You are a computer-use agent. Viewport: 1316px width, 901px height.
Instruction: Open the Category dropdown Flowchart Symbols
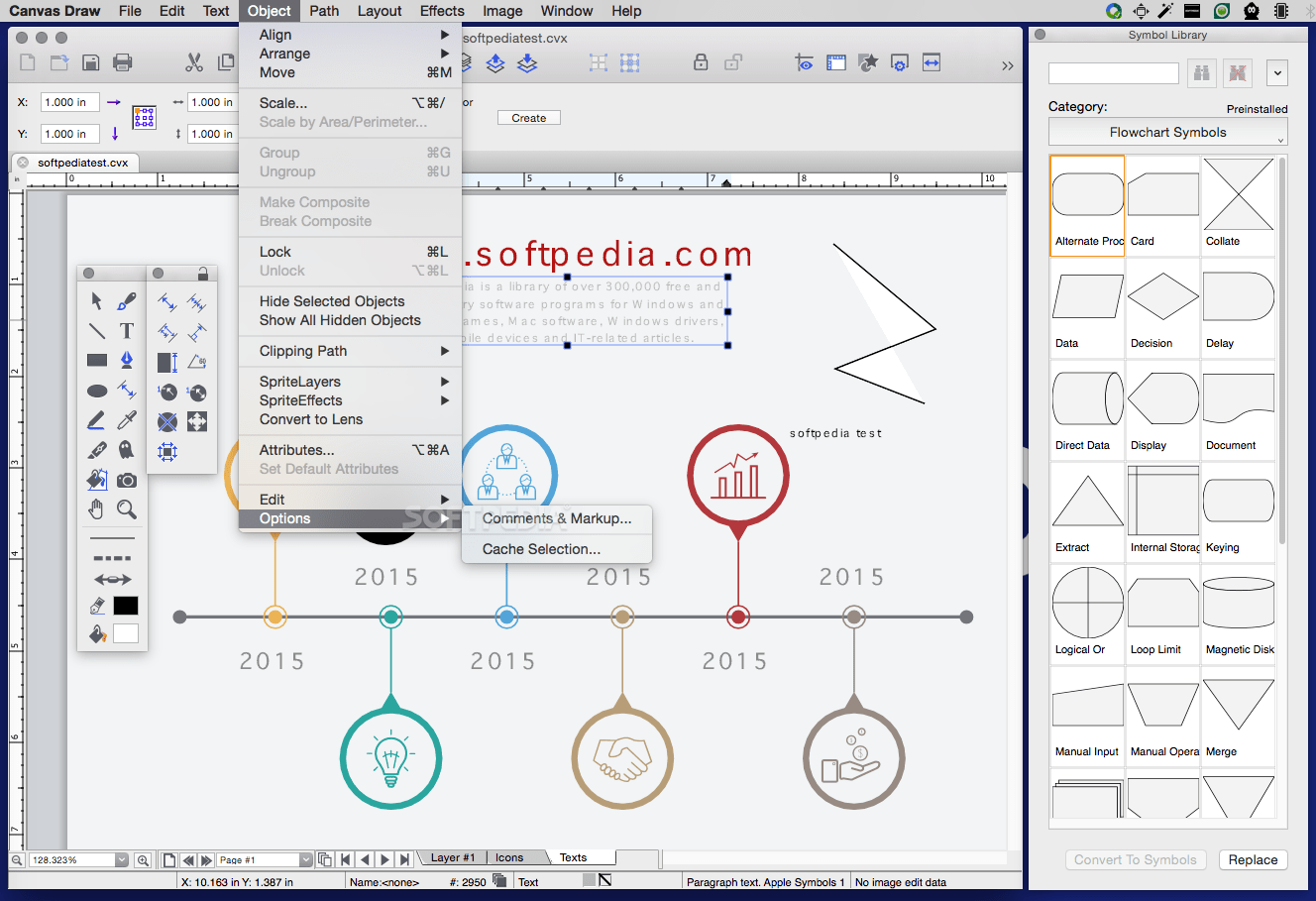coord(1167,132)
